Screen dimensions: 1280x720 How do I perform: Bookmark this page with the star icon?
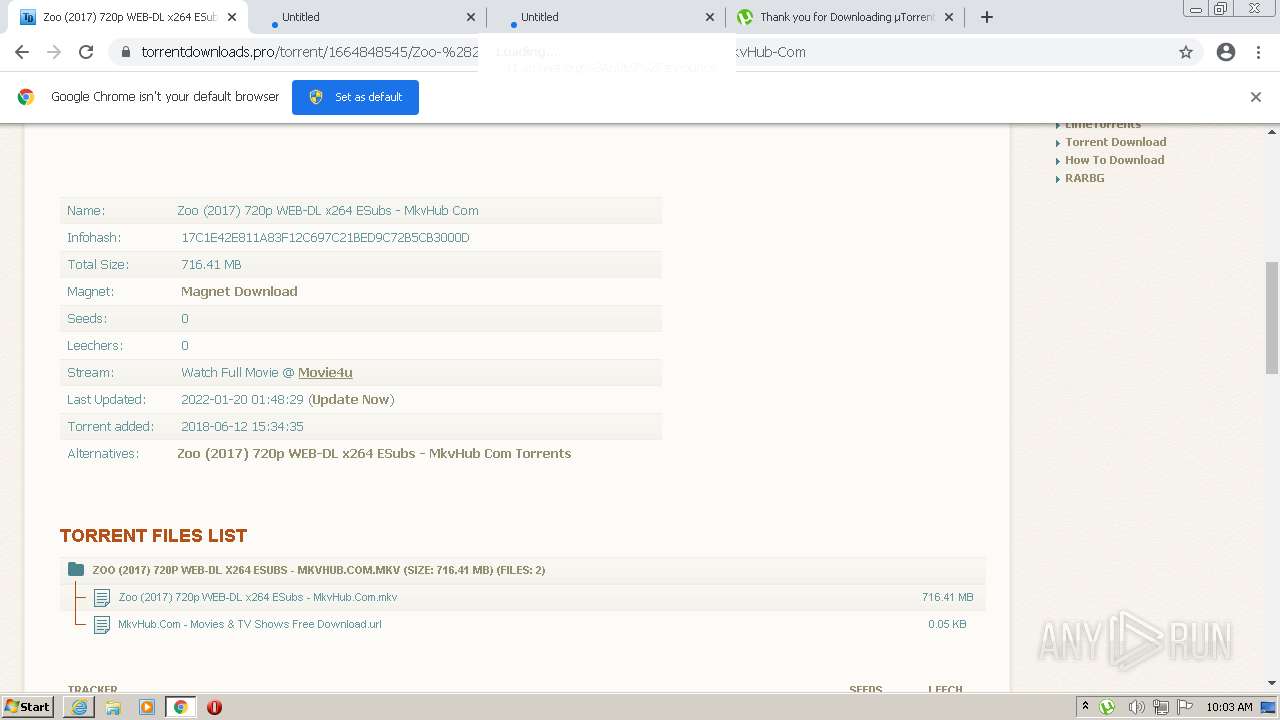click(1186, 52)
